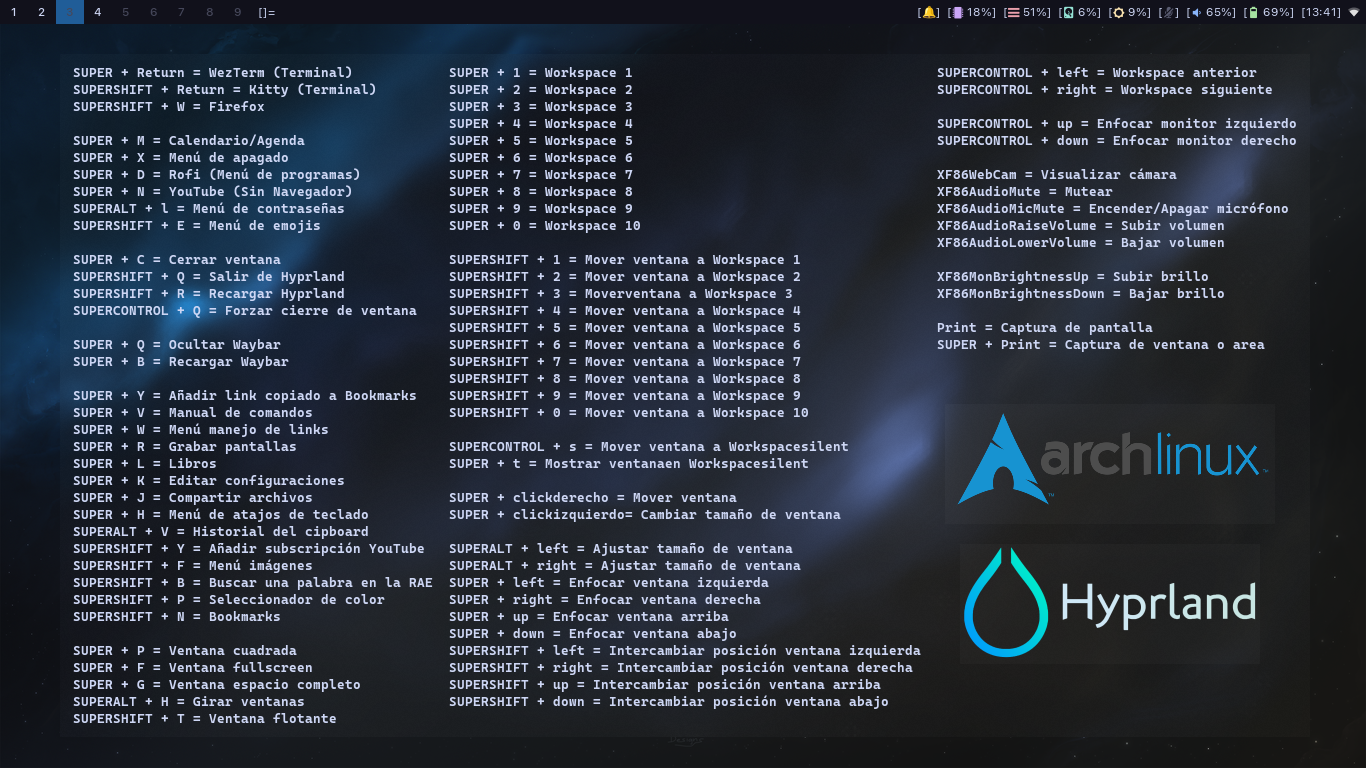The height and width of the screenshot is (768, 1366).
Task: Click the line "SUPER + t = Mostrar ventanaen Workspacesilent"
Action: click(629, 464)
